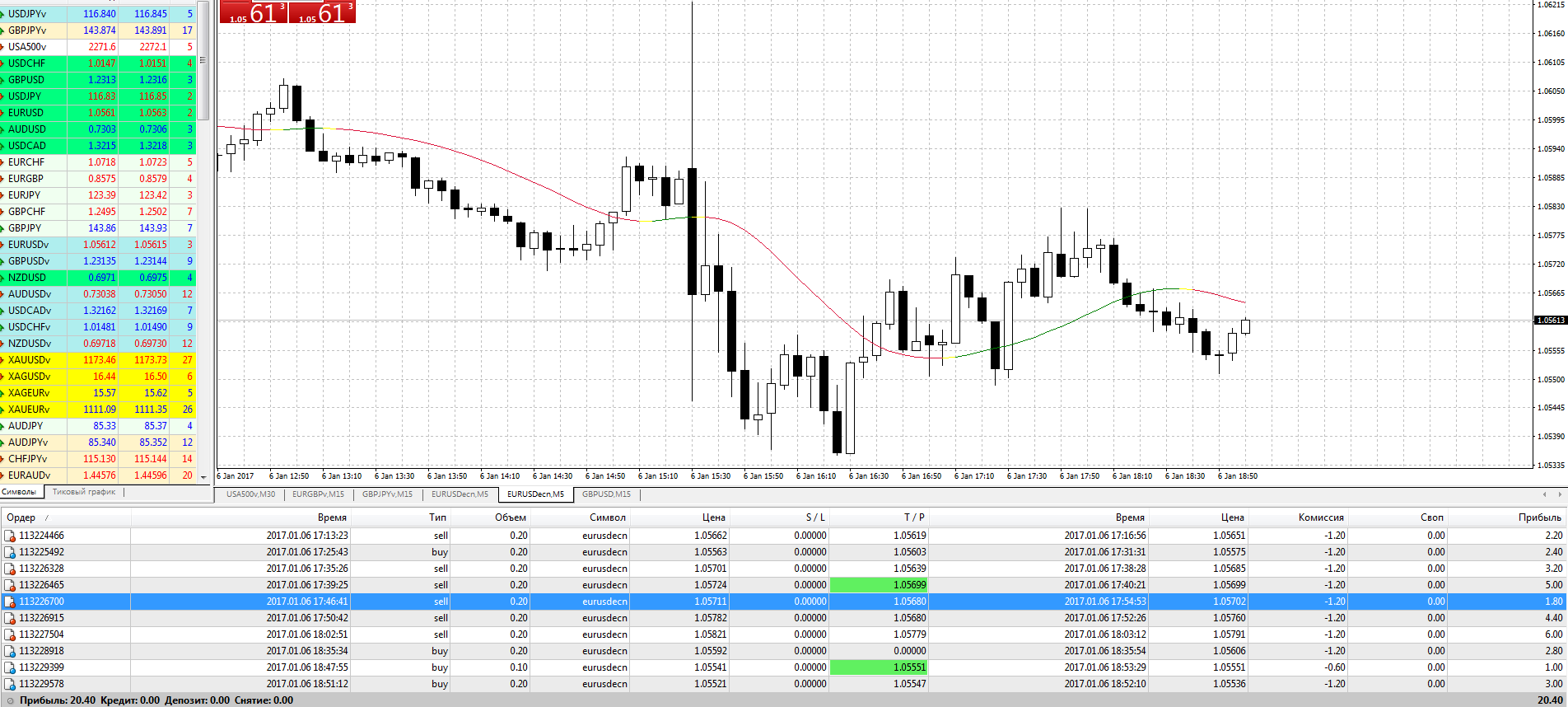Click the 6 Jan 15:30 time axis label
1568x707 pixels.
pos(710,476)
